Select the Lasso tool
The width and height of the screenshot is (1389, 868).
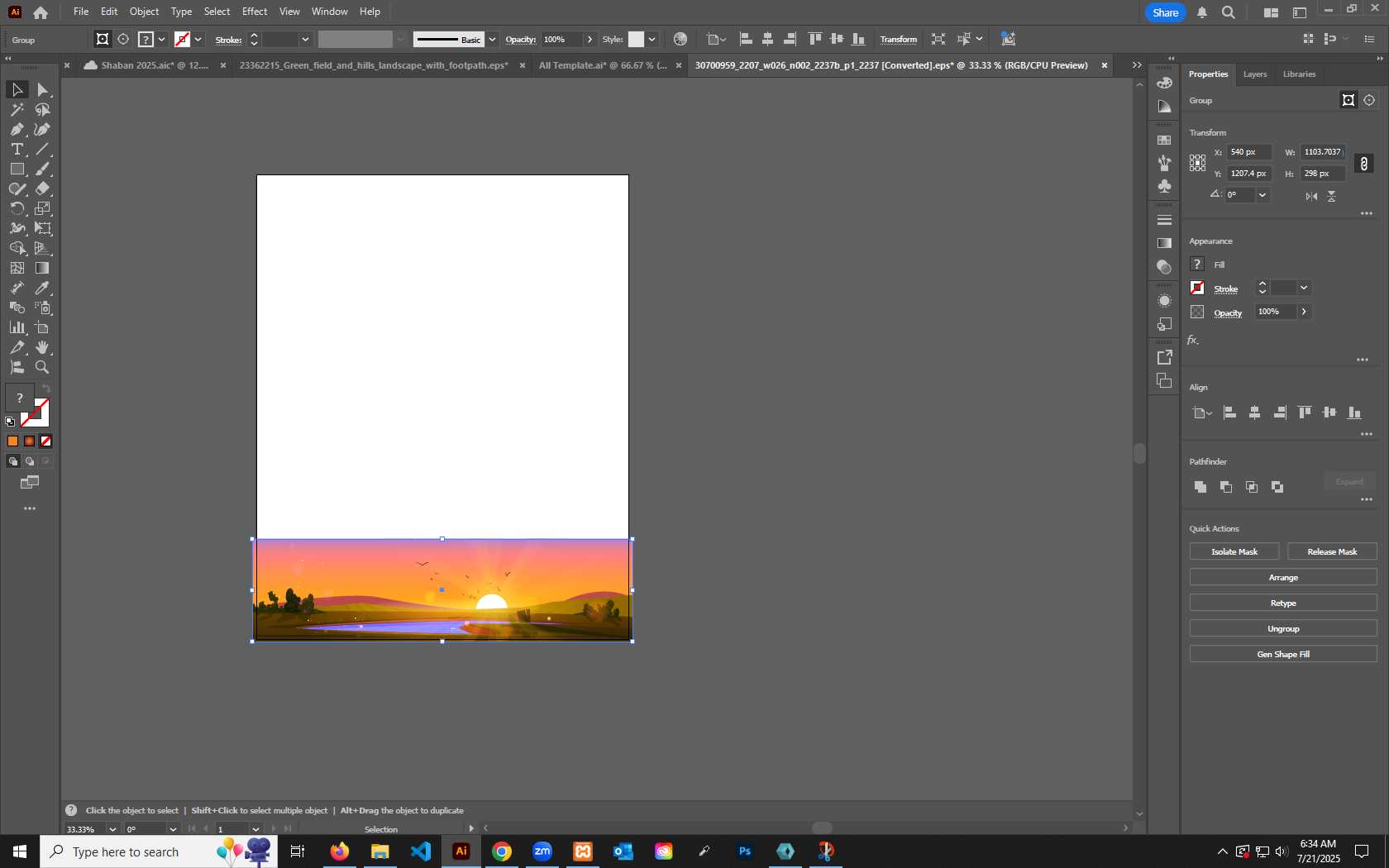pos(43,109)
